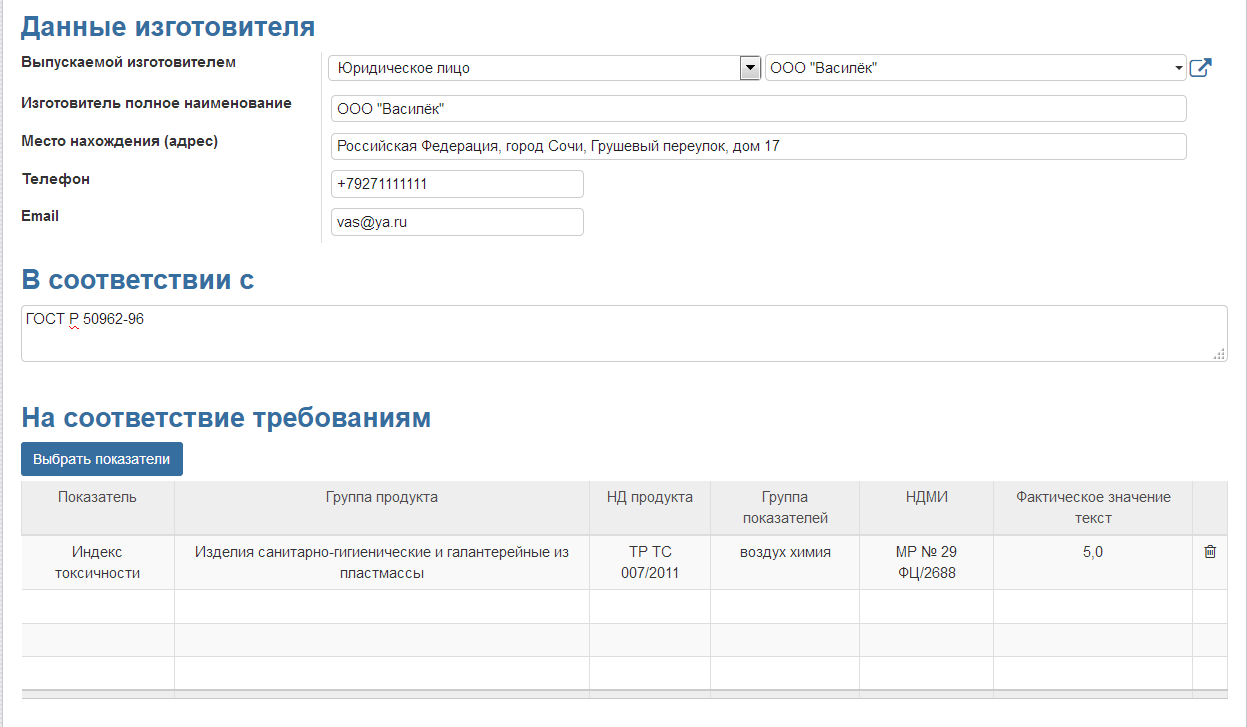Select the Телефон input field
This screenshot has height=727, width=1247.
(457, 184)
